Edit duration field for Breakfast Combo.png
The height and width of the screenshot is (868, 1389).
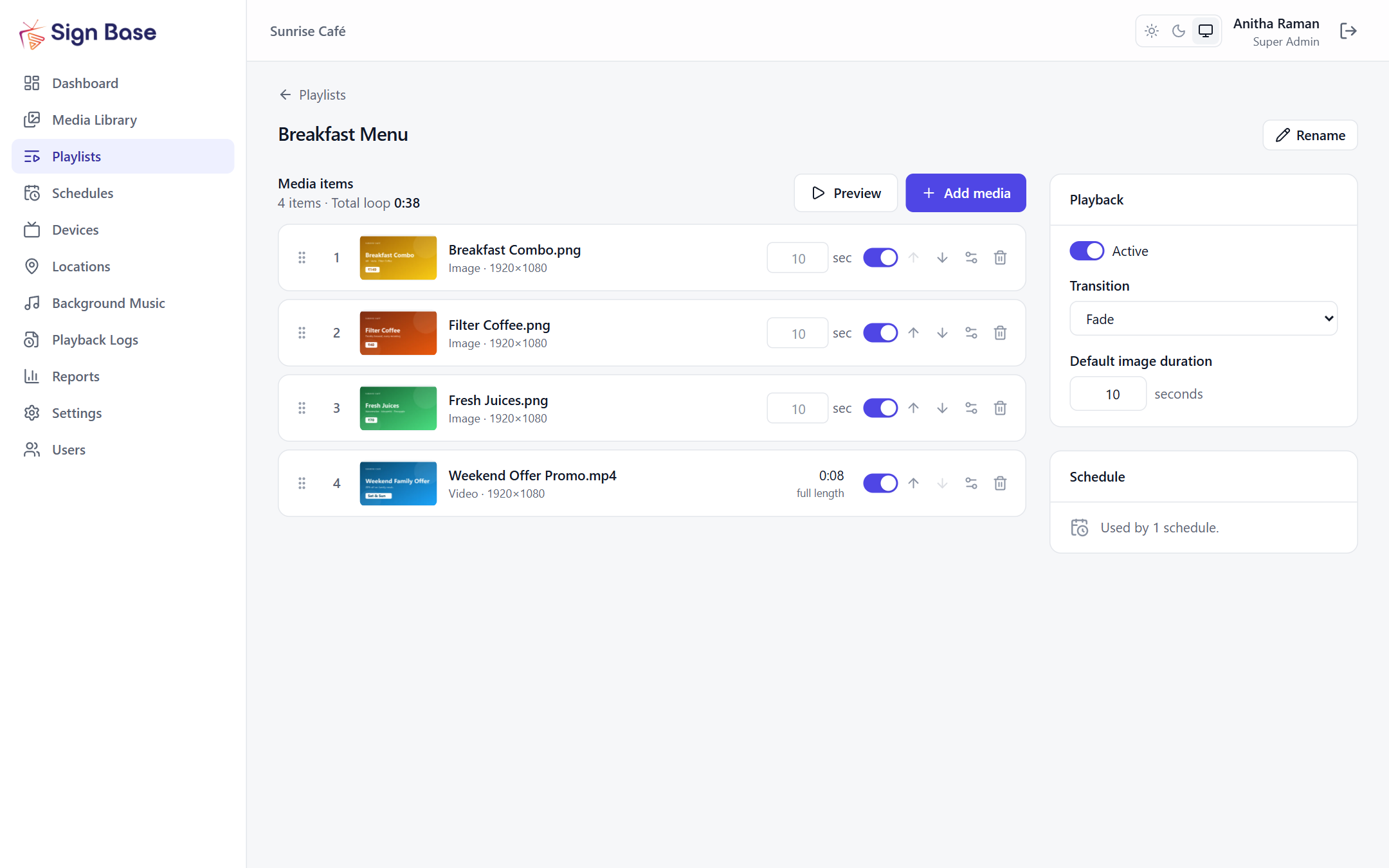tap(797, 258)
